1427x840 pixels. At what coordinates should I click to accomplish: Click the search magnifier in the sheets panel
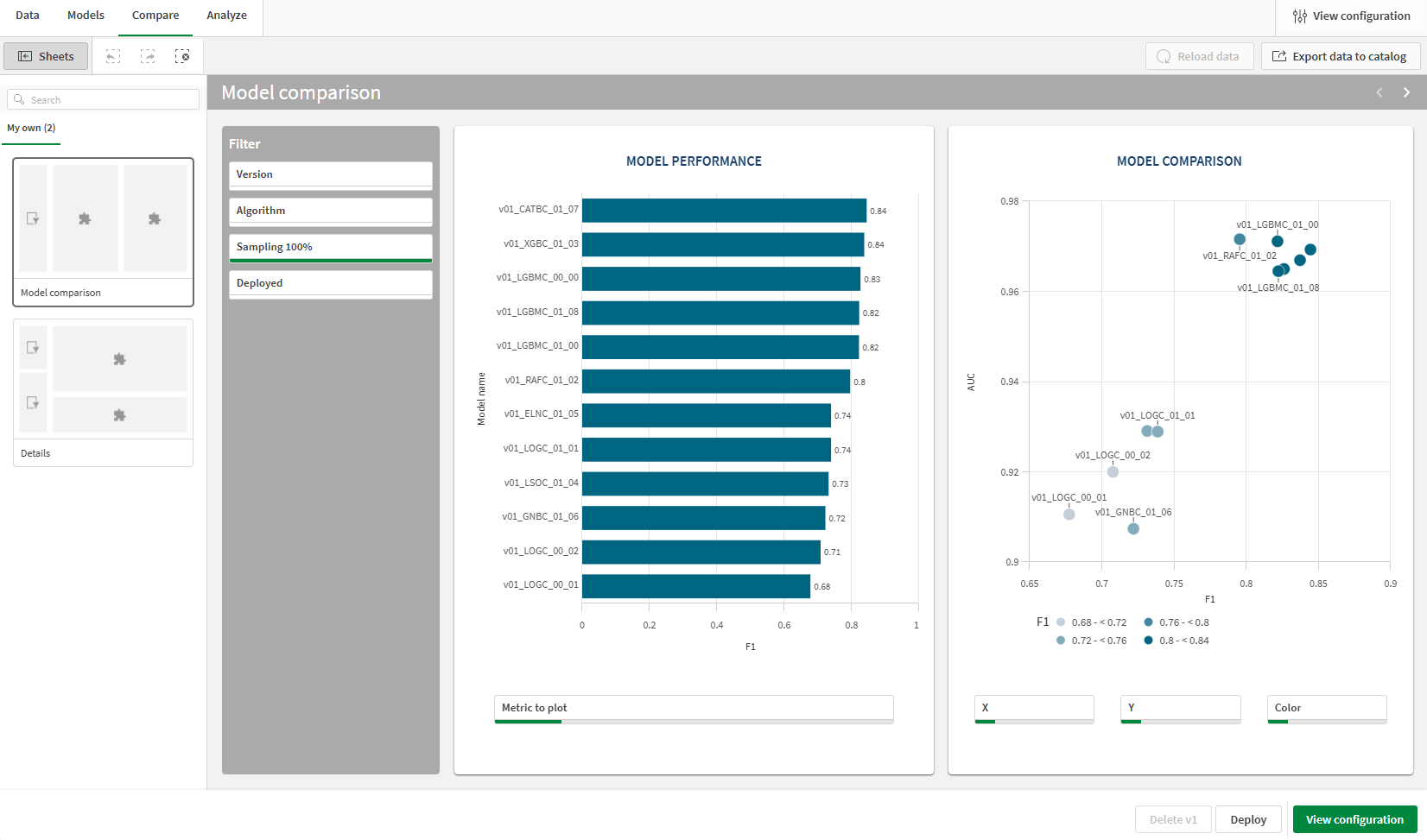point(19,98)
